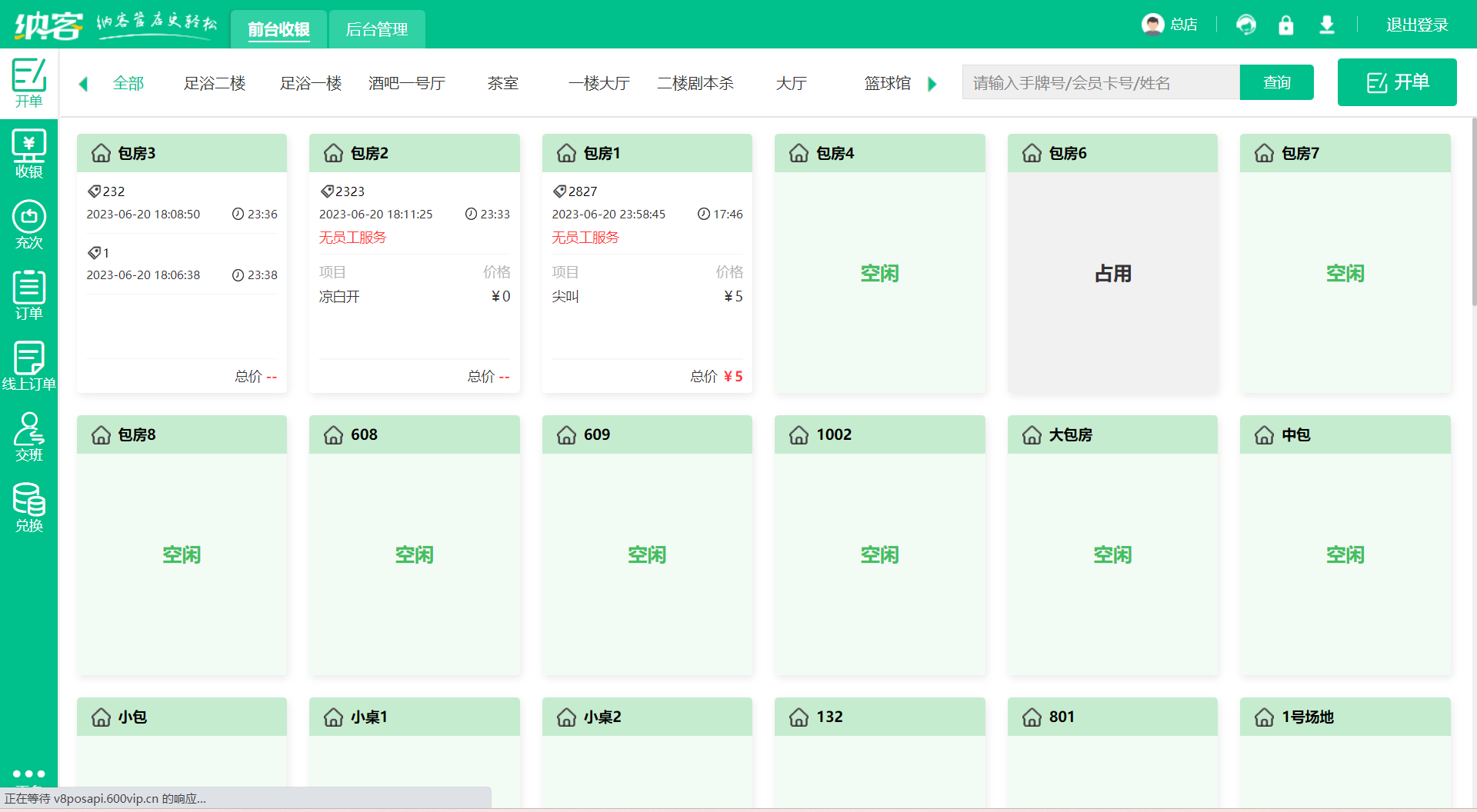Open the 订单 orders panel

29,295
